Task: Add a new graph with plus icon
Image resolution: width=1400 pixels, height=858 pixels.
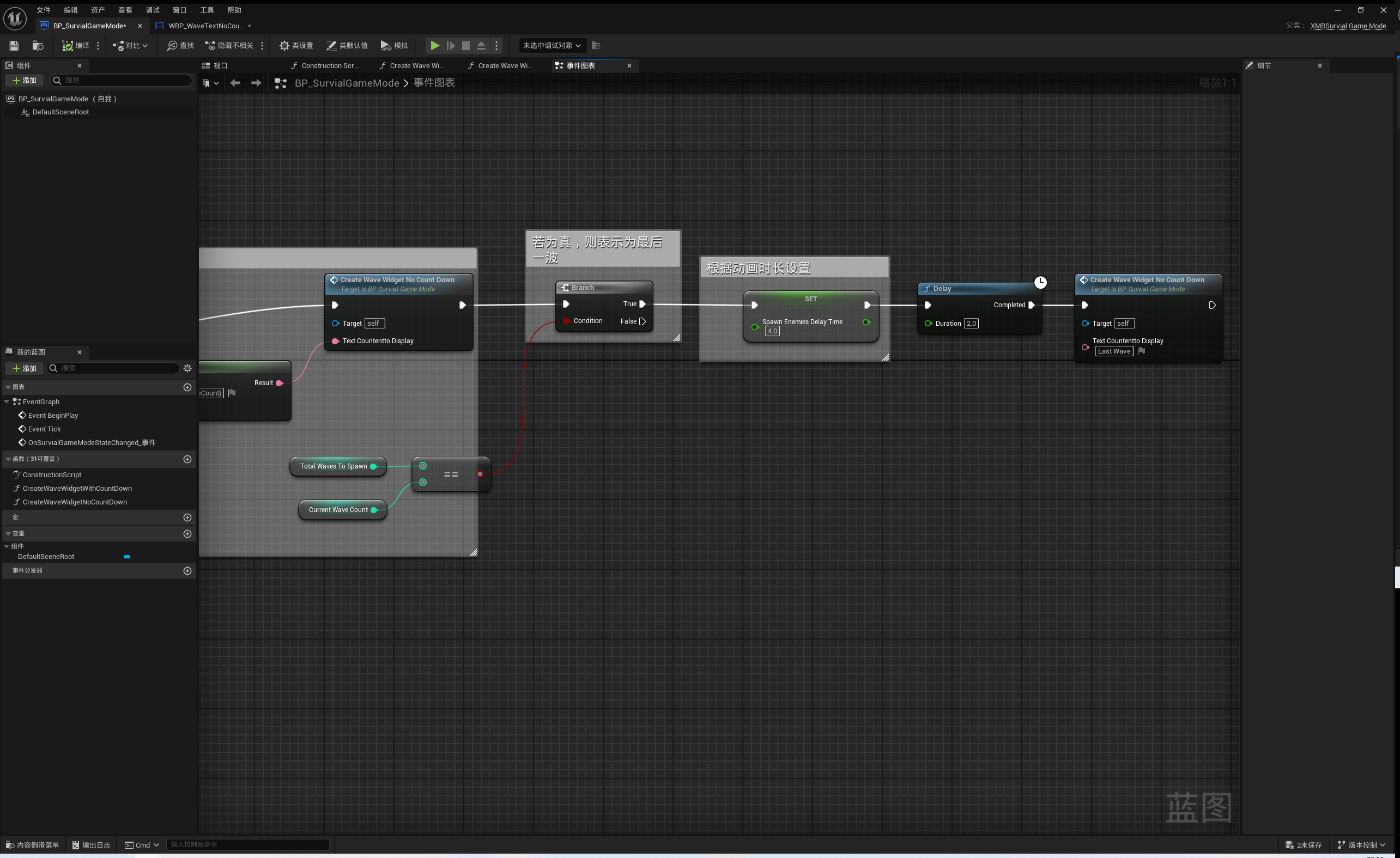Action: (187, 387)
